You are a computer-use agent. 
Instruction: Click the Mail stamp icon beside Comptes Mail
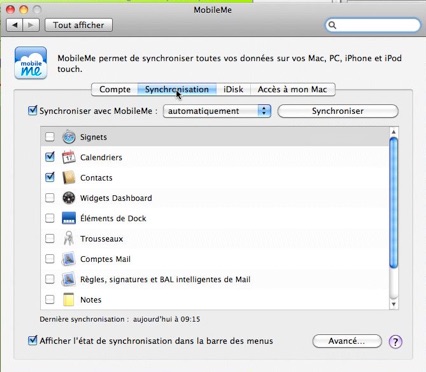point(69,259)
